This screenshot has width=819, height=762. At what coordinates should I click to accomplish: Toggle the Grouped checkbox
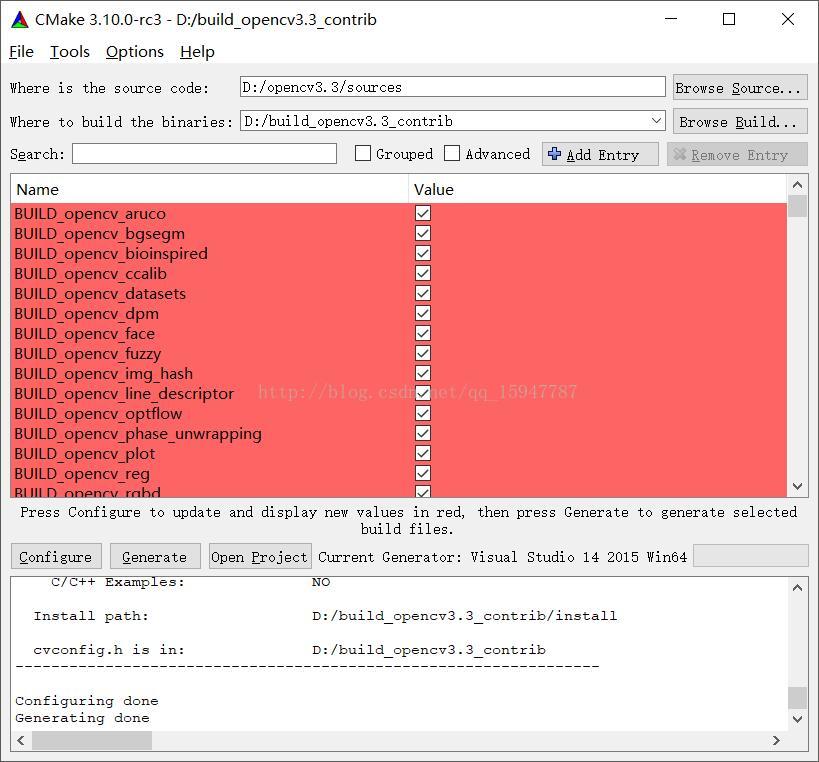(362, 154)
